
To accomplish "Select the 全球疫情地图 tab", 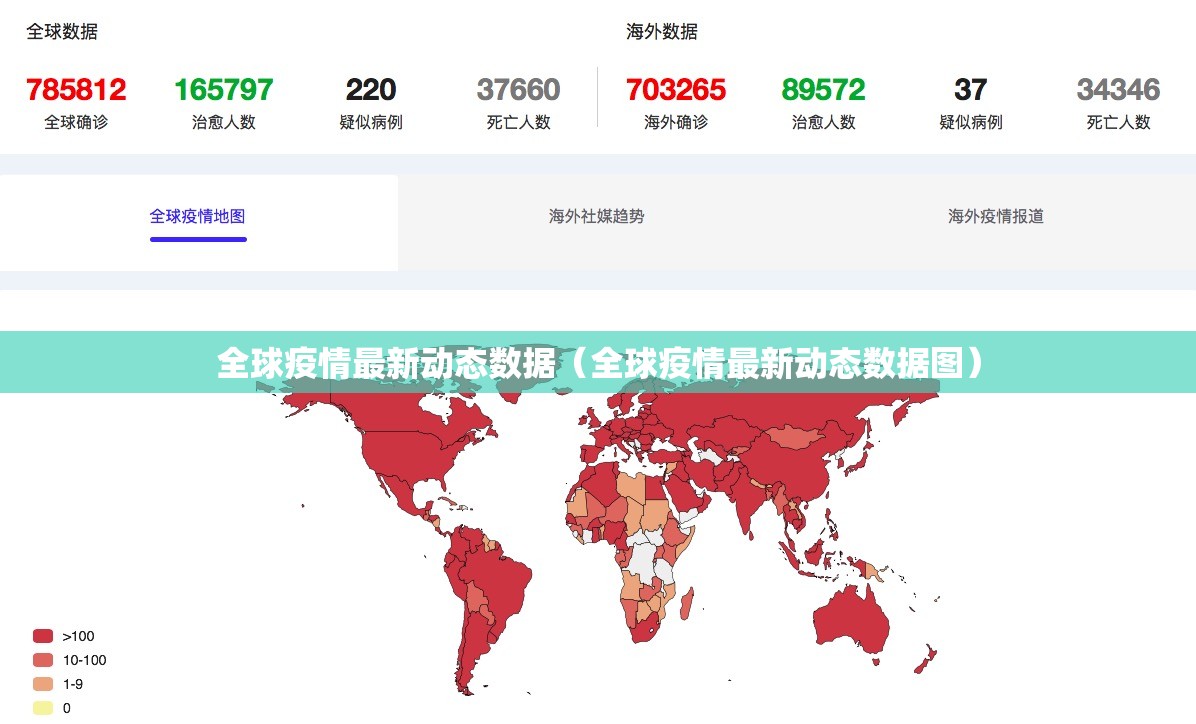I will click(198, 216).
